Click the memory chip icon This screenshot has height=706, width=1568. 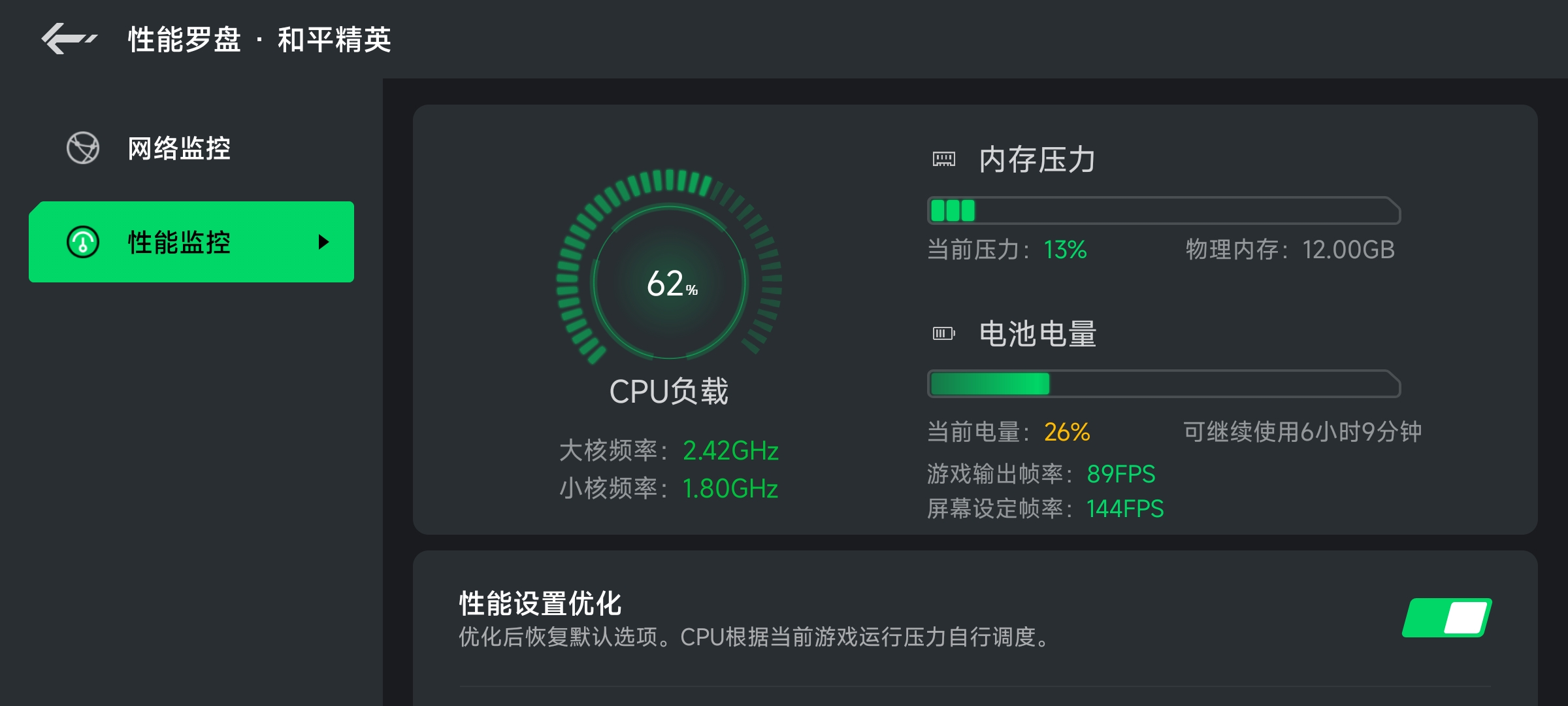click(x=943, y=159)
